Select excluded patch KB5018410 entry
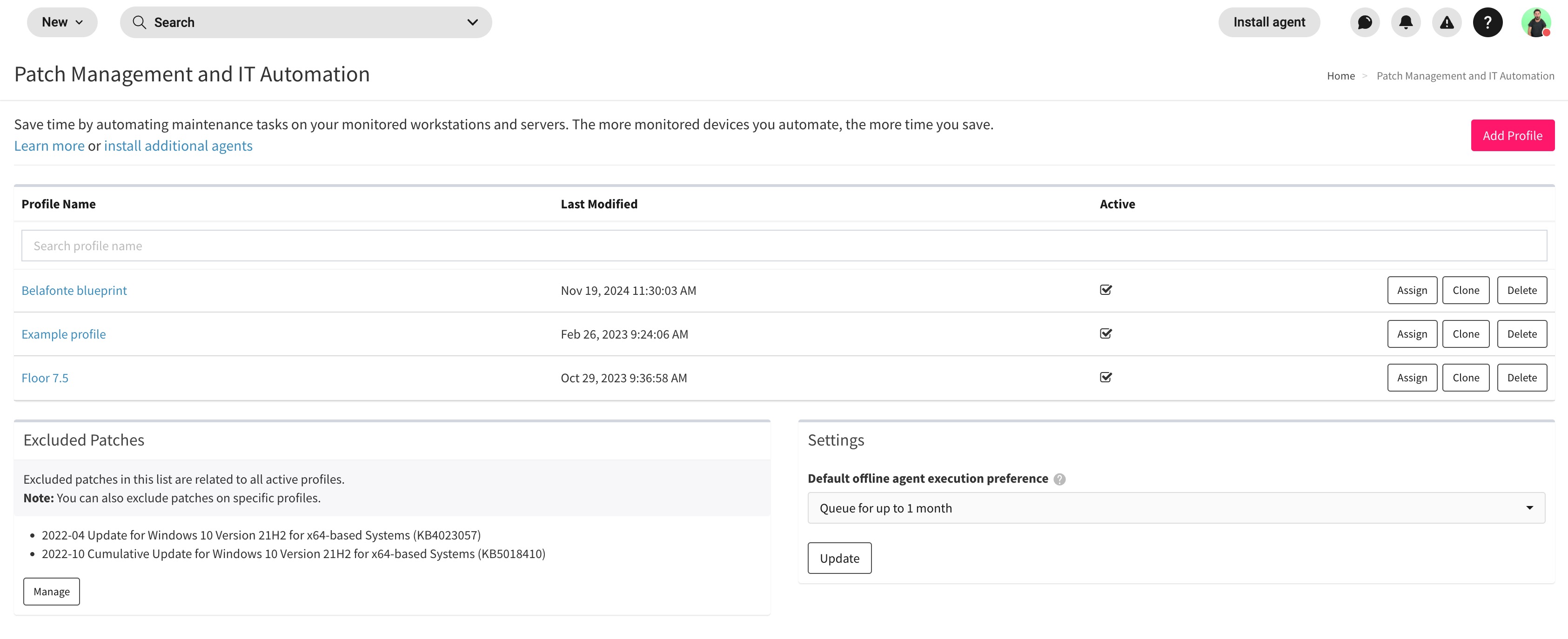This screenshot has width=1568, height=639. pyautogui.click(x=294, y=554)
